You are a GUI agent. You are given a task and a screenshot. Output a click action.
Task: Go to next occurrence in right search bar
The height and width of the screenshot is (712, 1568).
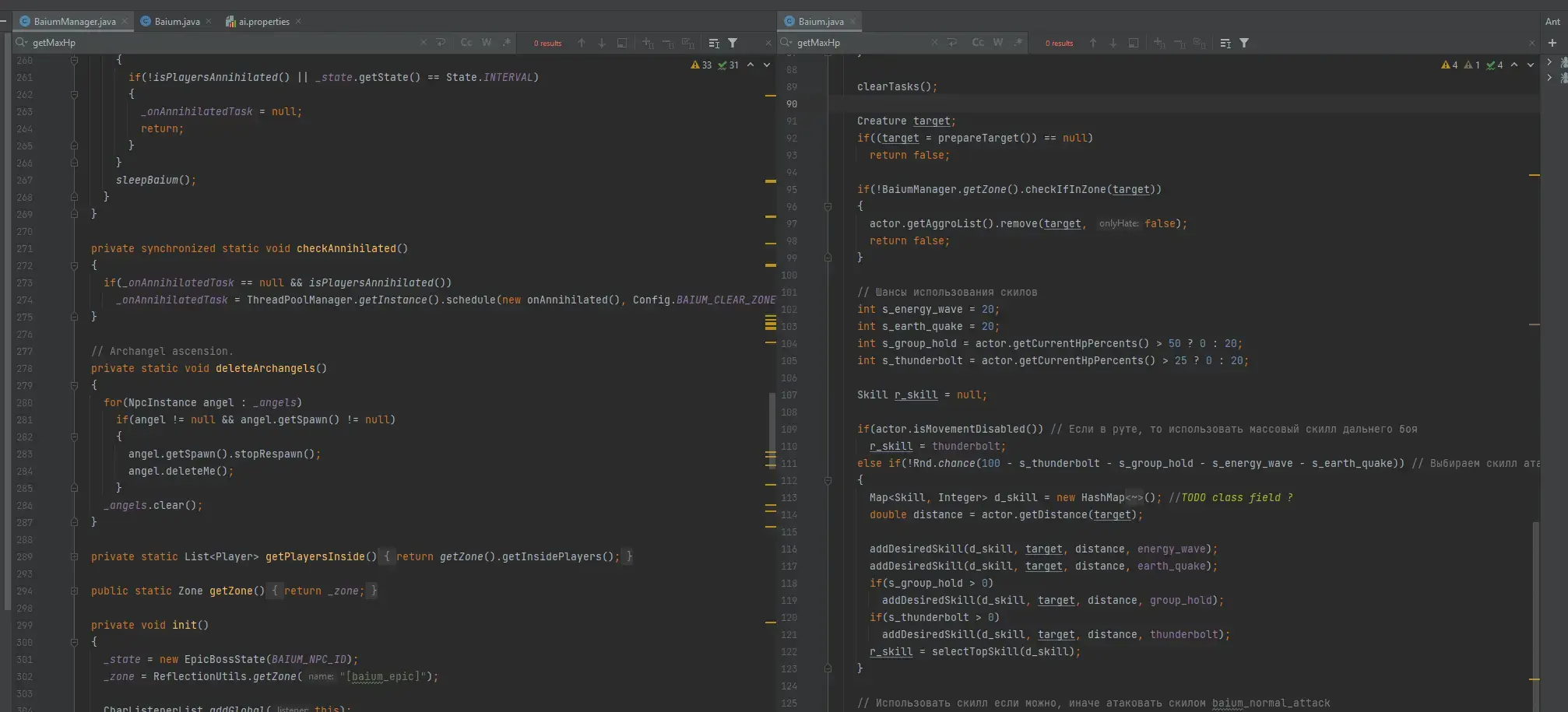[1113, 43]
